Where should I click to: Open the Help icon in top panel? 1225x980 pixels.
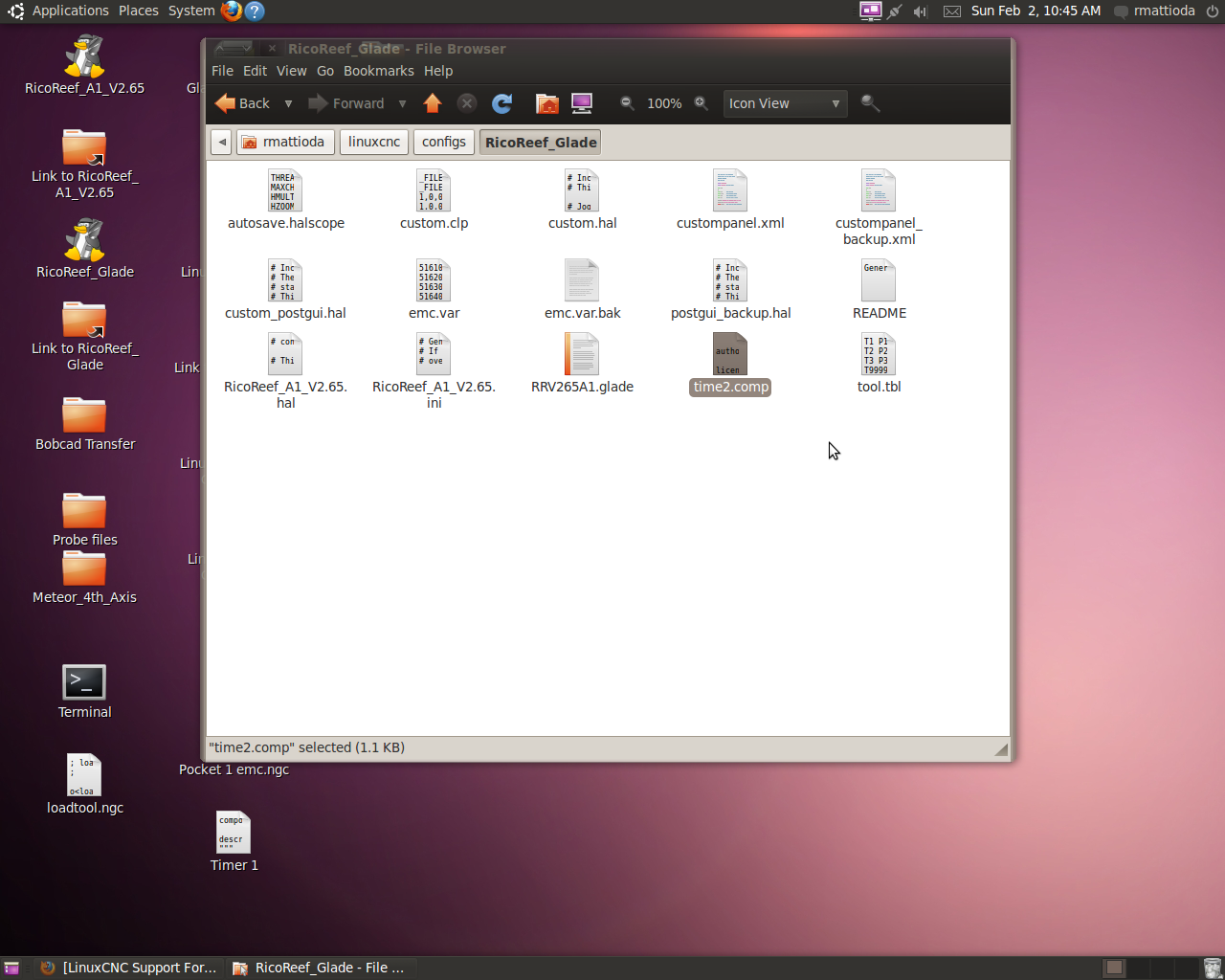pyautogui.click(x=255, y=11)
